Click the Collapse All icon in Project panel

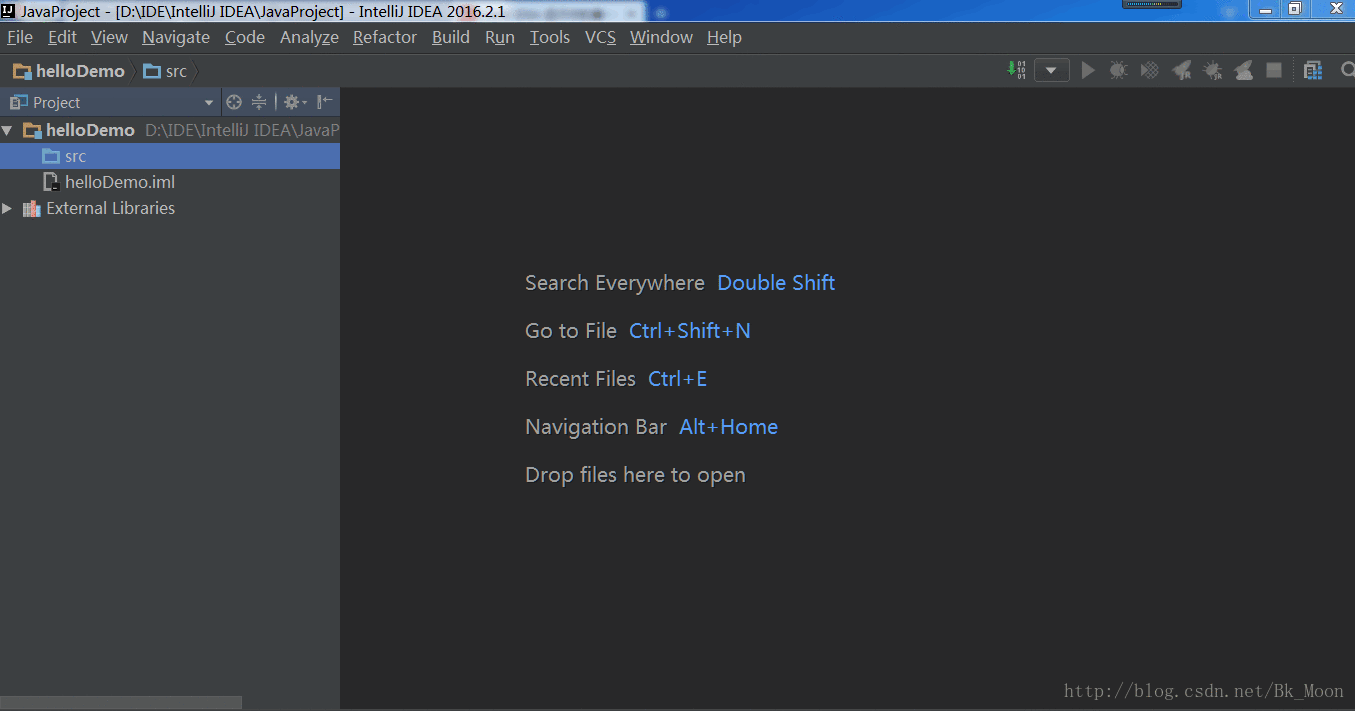click(x=259, y=102)
